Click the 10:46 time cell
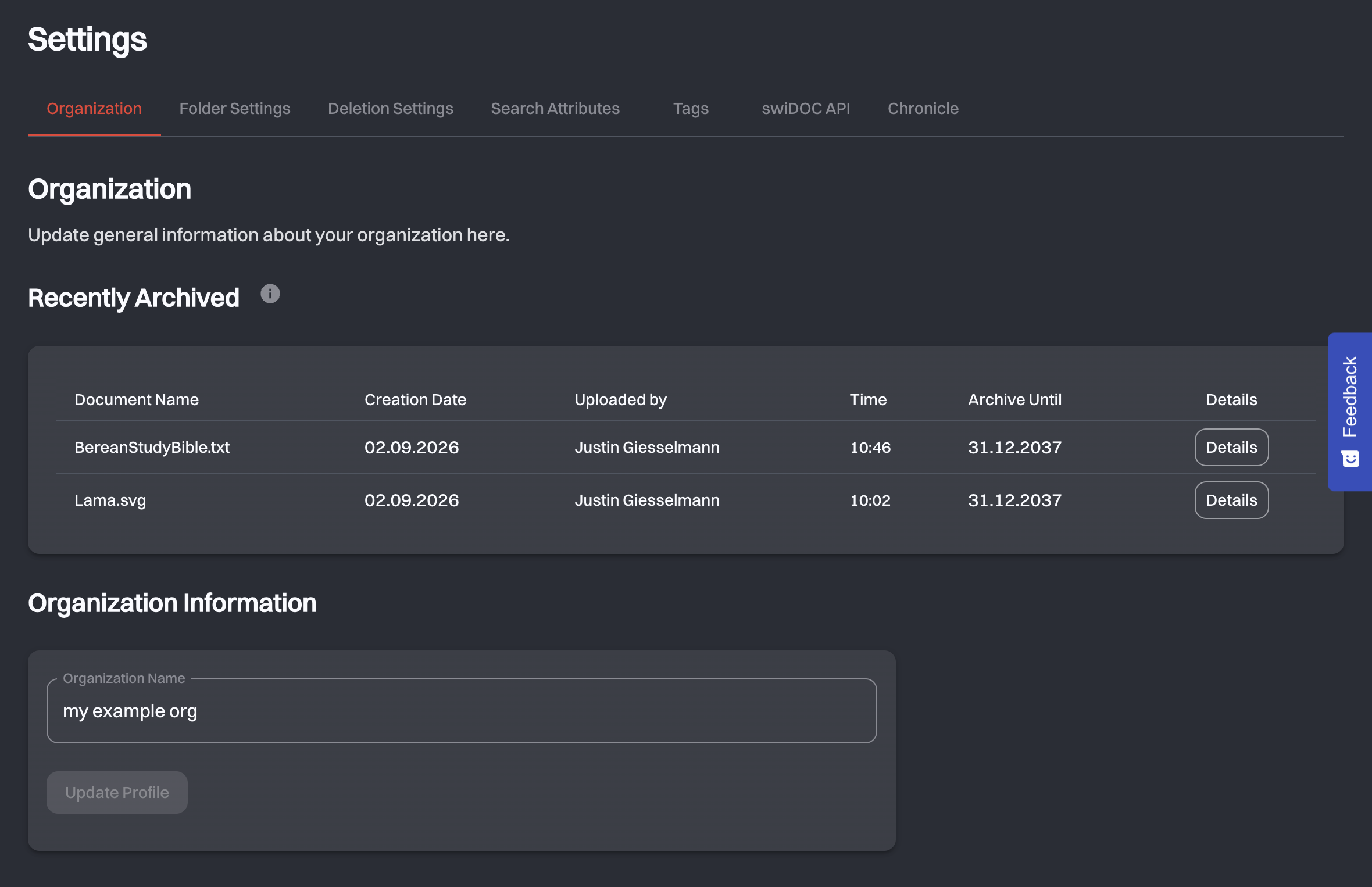The height and width of the screenshot is (887, 1372). click(870, 448)
